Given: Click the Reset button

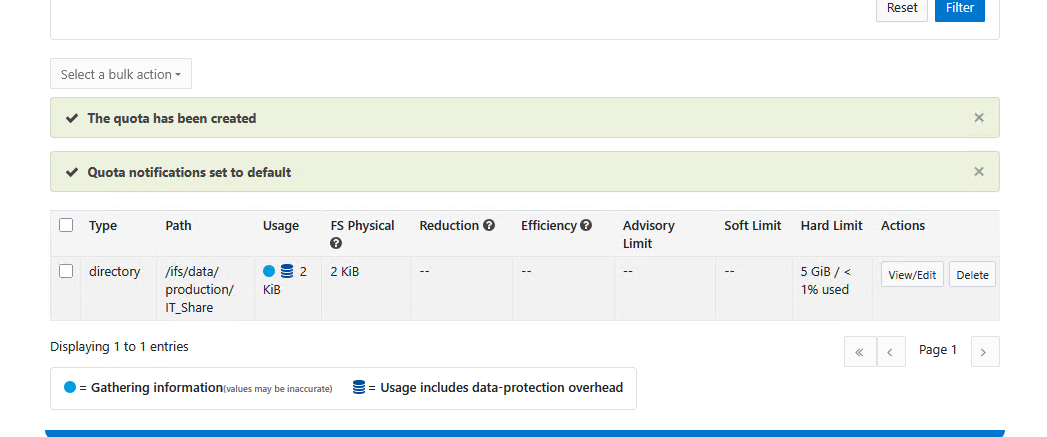Looking at the screenshot, I should [901, 8].
